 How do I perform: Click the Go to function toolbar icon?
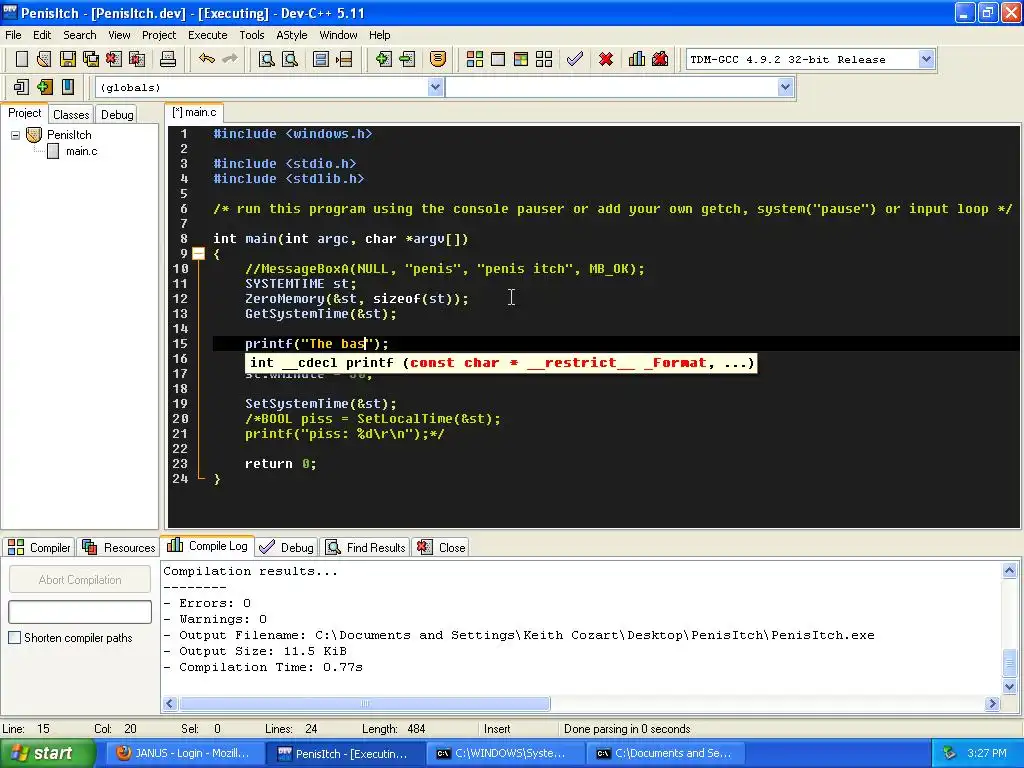pos(321,59)
